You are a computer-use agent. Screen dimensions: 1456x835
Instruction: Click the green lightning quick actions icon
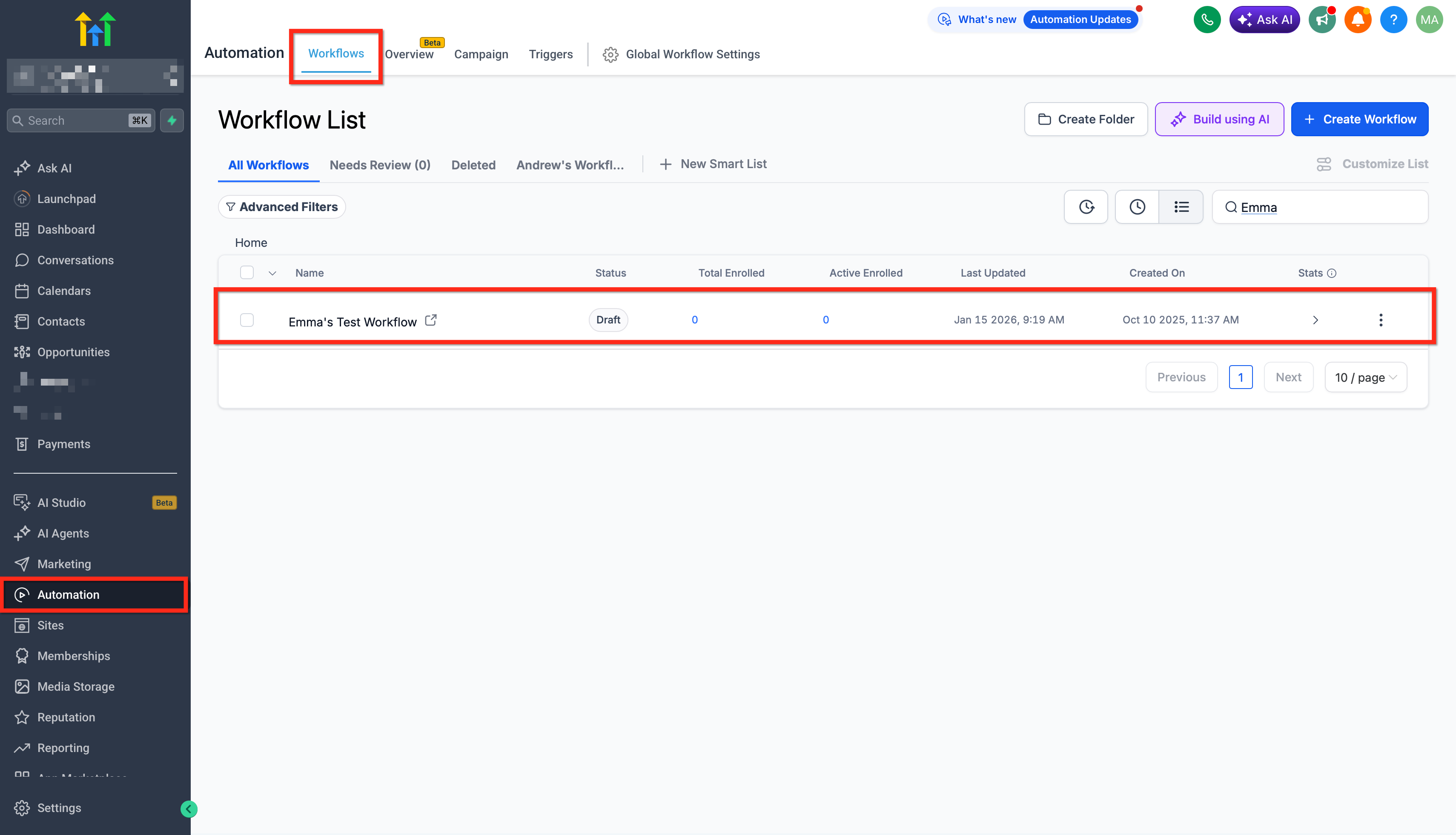point(172,120)
